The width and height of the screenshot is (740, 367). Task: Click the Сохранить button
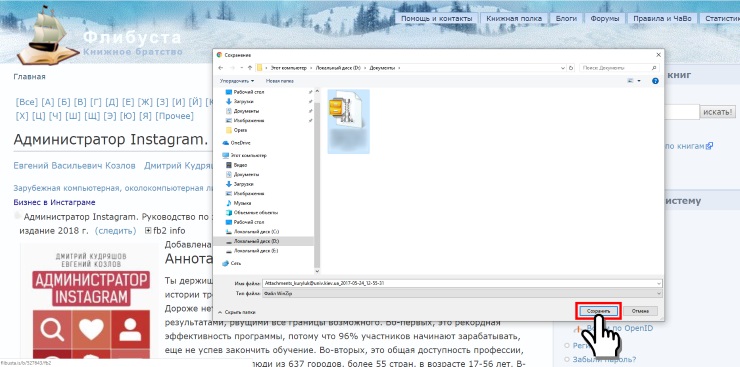[x=598, y=311]
